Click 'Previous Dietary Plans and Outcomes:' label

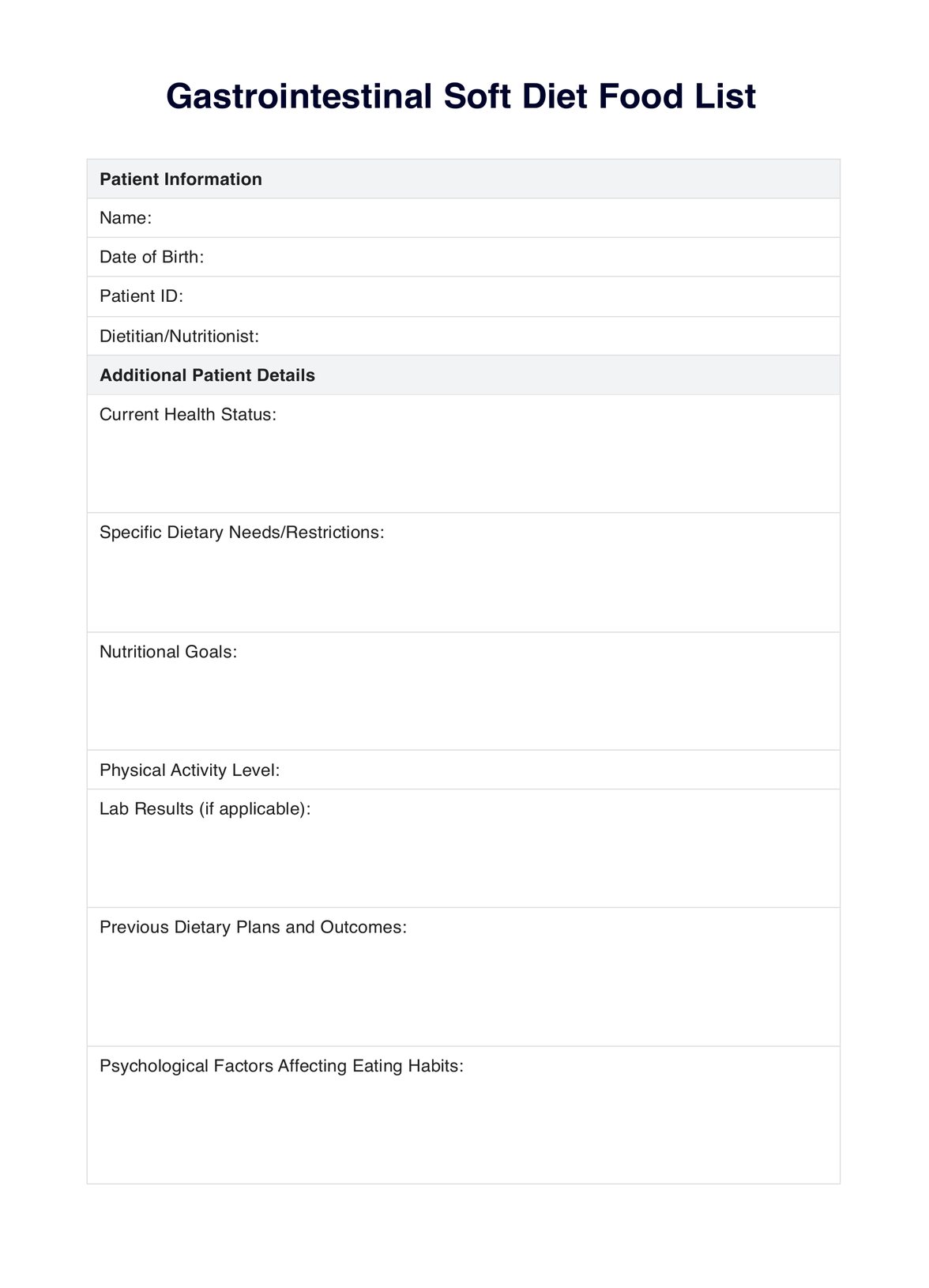(x=253, y=928)
